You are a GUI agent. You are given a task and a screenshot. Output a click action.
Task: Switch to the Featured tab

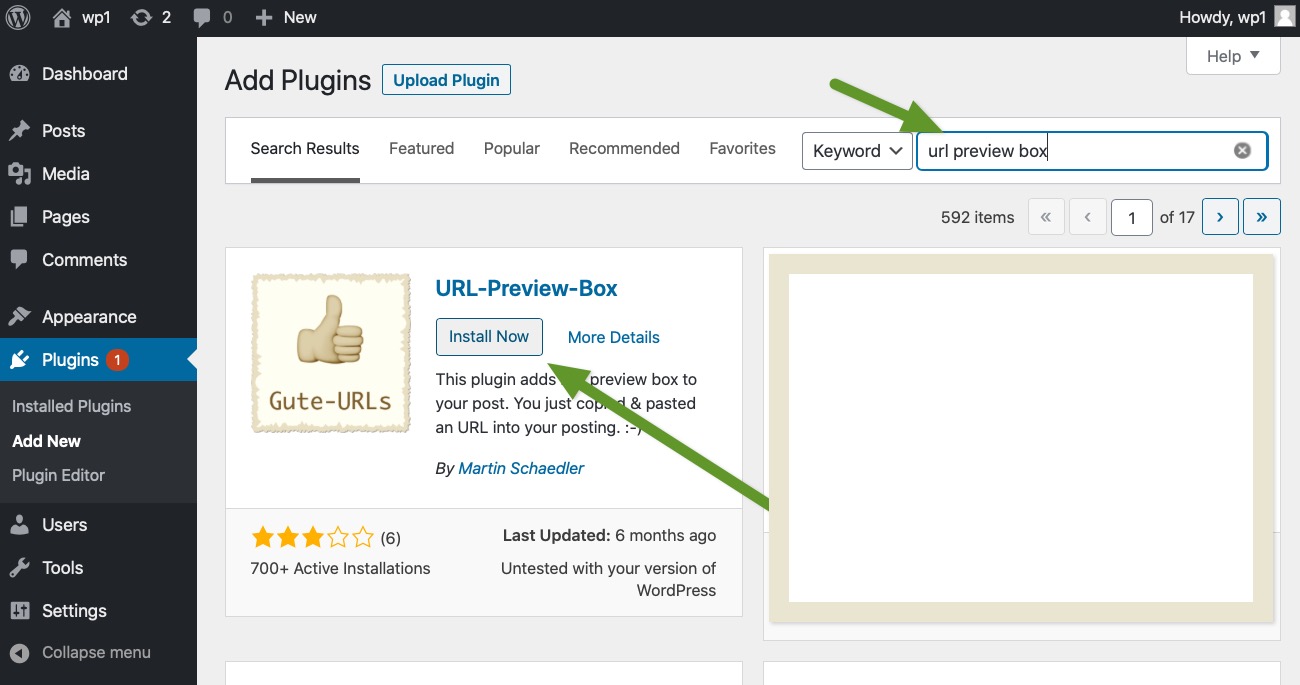point(421,149)
